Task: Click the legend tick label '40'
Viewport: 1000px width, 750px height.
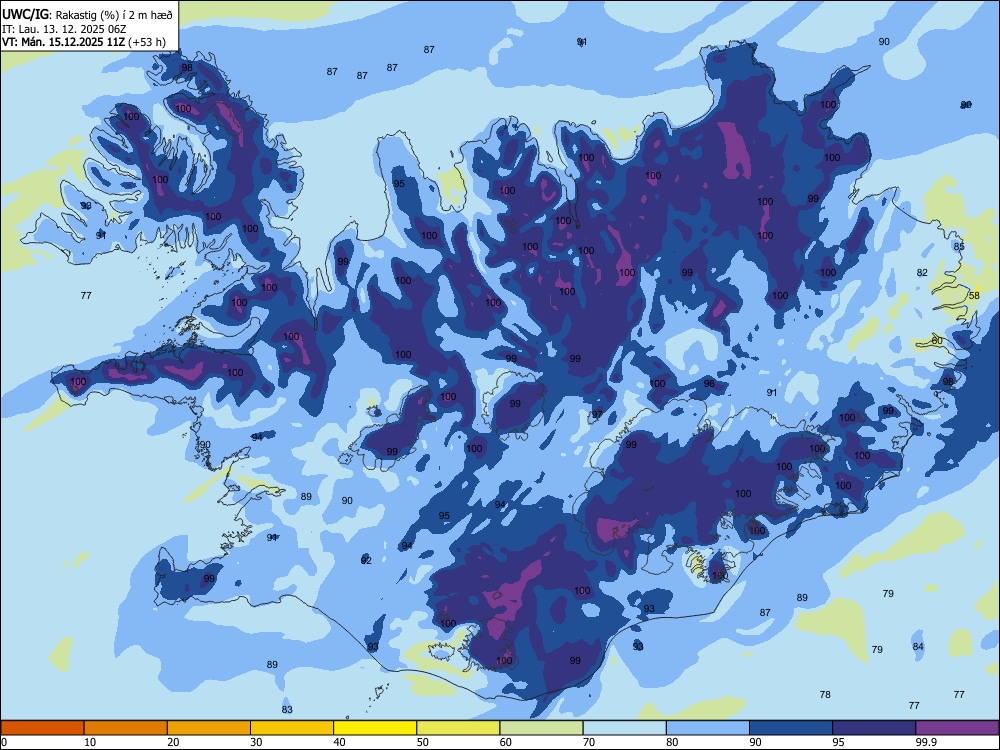Action: tap(339, 742)
